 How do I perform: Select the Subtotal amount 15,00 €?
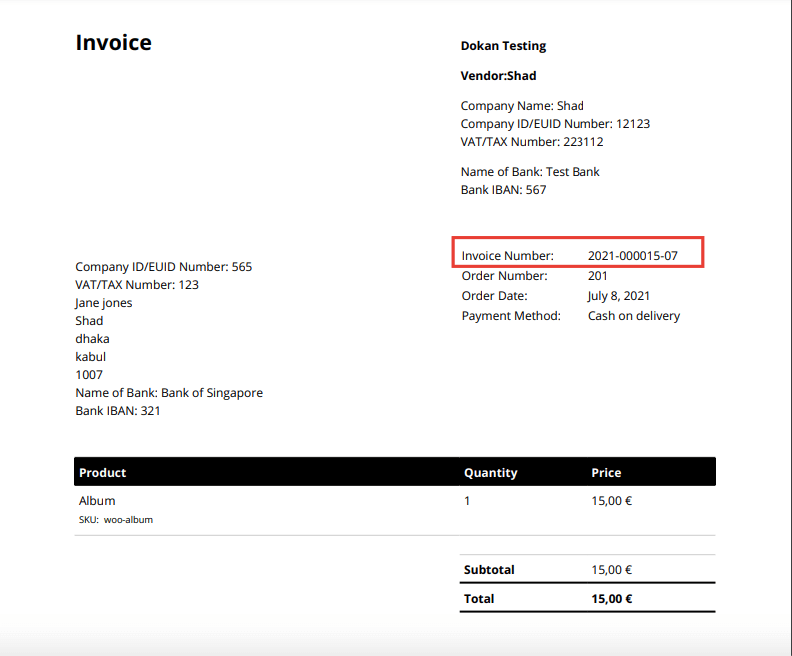tap(612, 570)
